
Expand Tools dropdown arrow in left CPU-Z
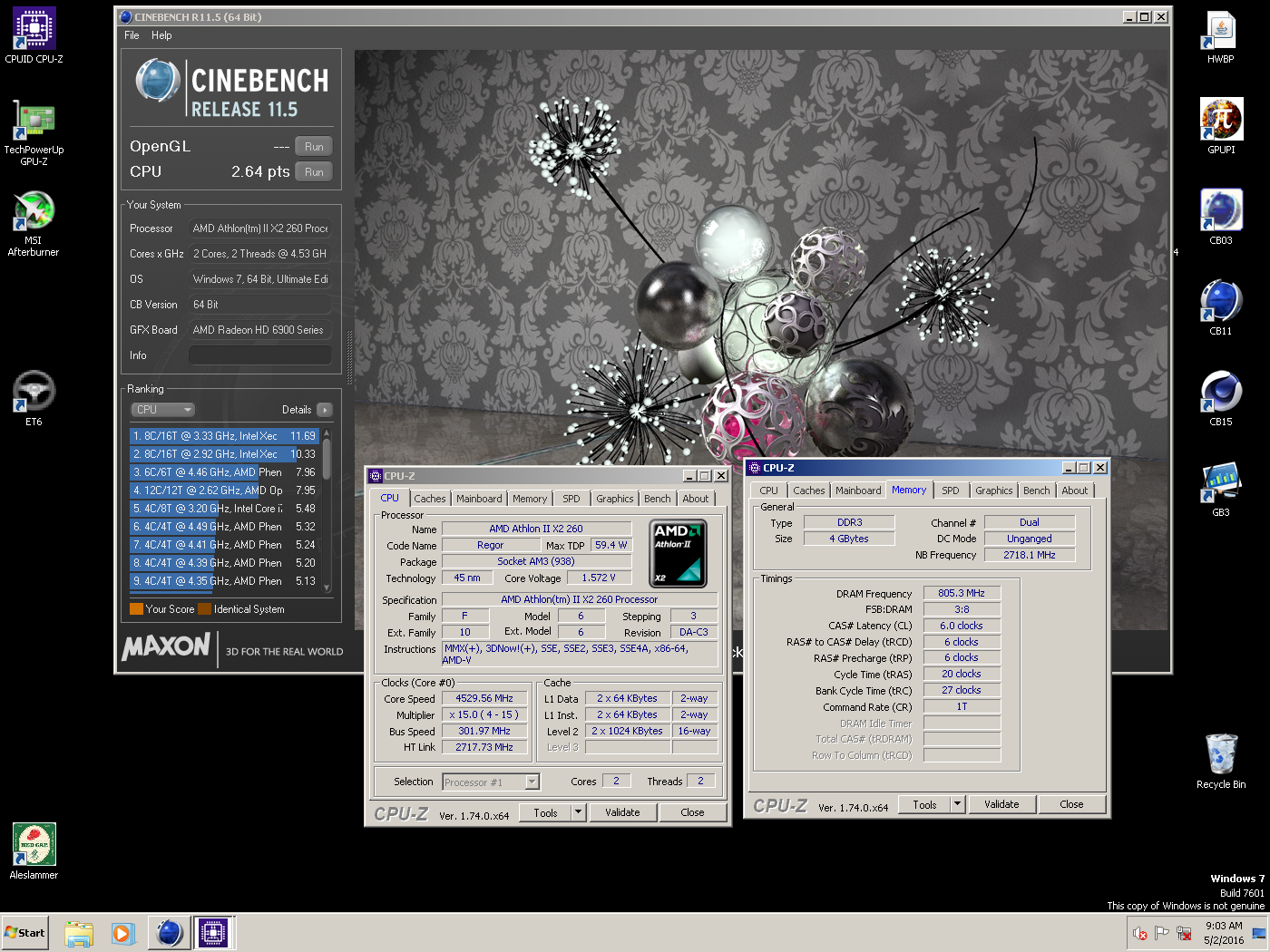(x=579, y=812)
